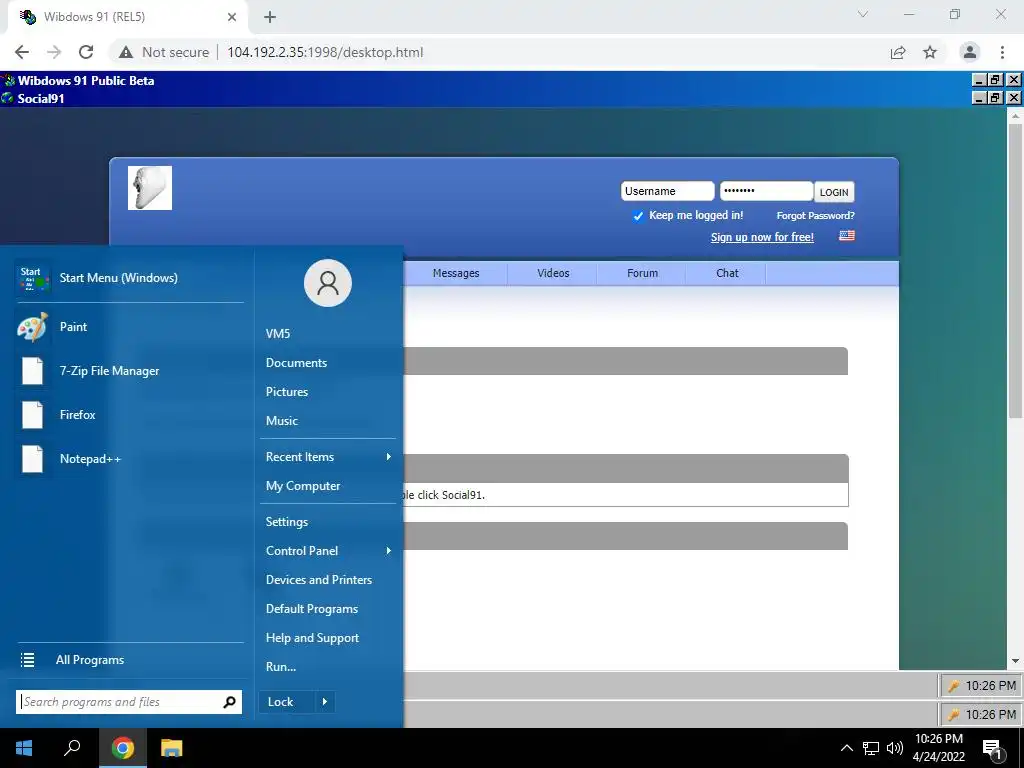Open the Lock options arrow

coord(325,702)
